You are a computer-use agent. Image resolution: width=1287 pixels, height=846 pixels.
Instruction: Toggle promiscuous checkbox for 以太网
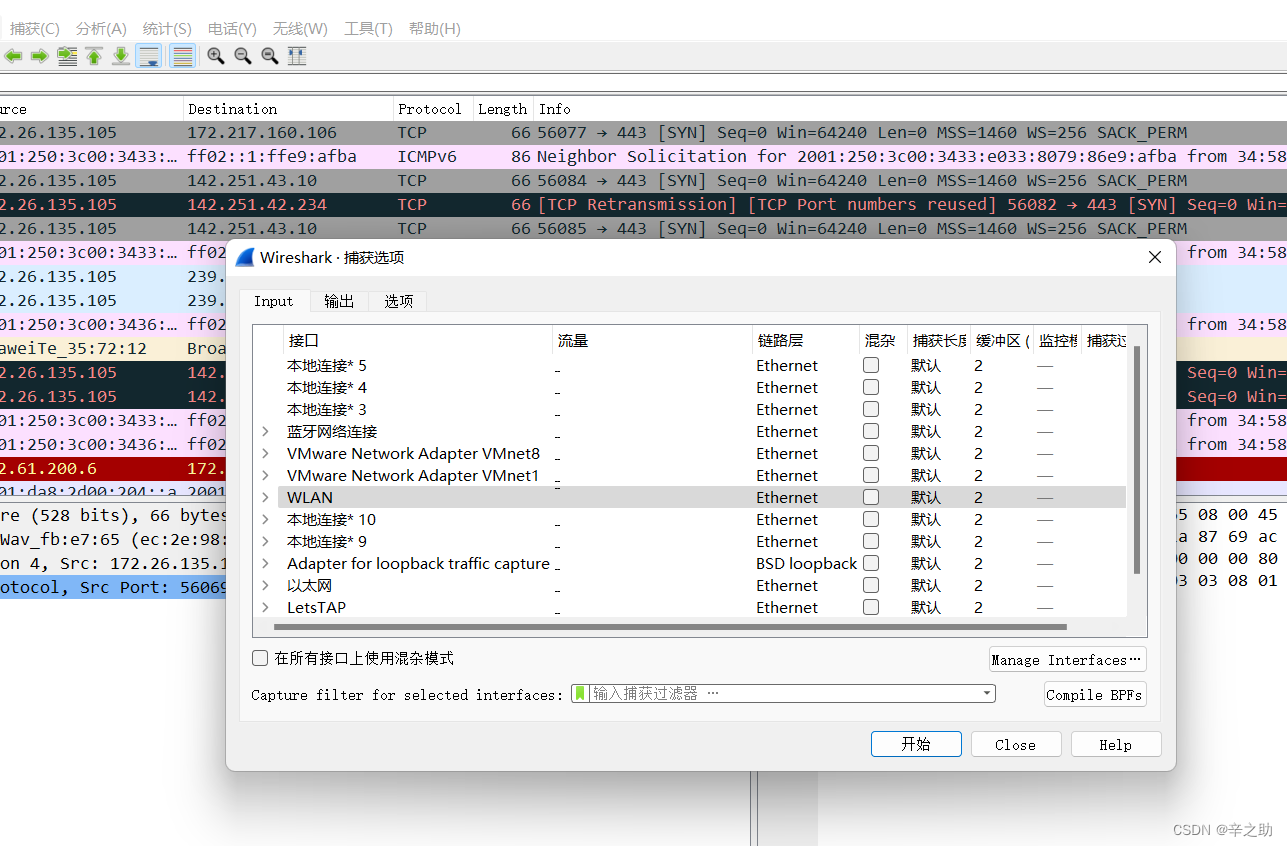[x=871, y=585]
